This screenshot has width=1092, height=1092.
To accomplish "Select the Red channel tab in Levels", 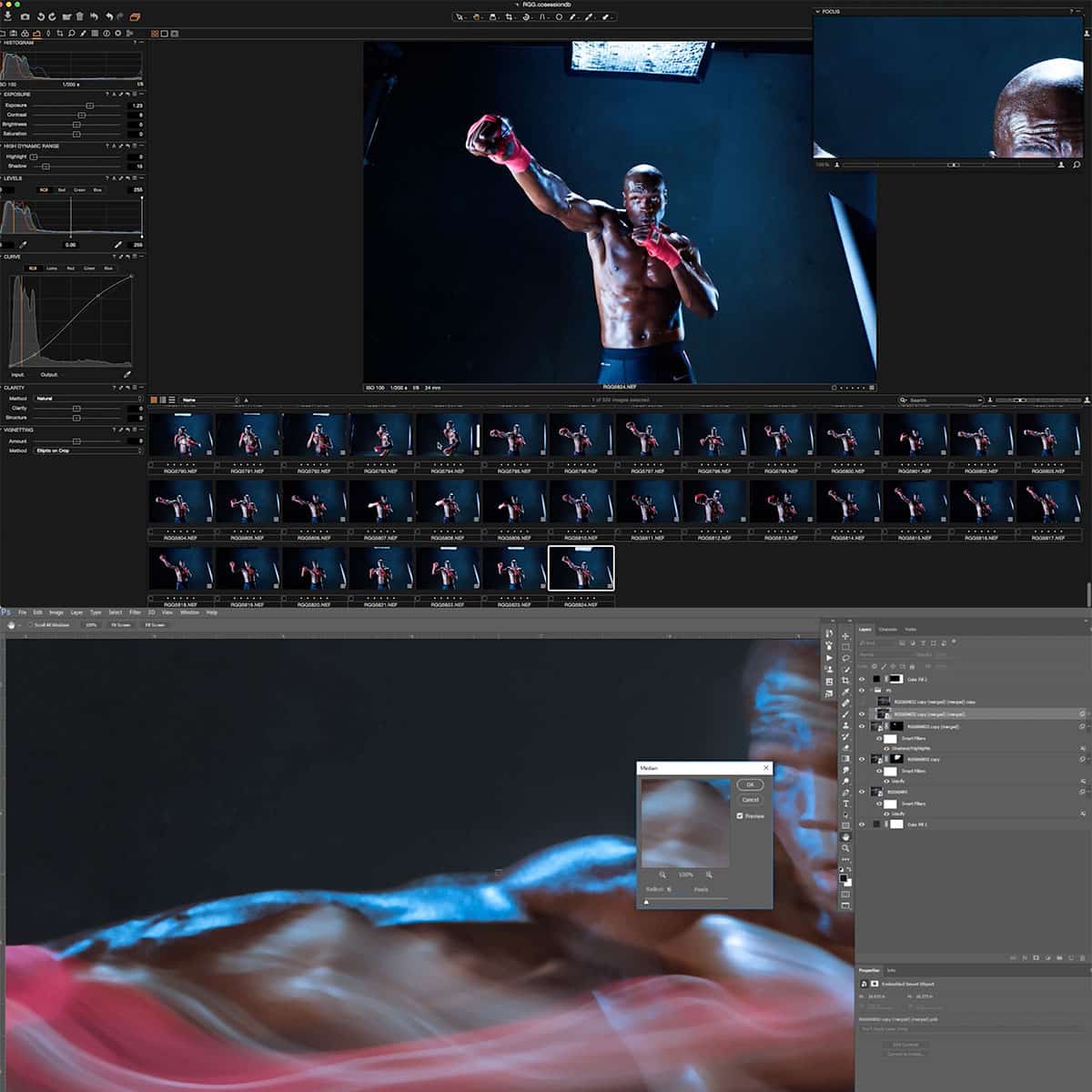I will pos(62,190).
